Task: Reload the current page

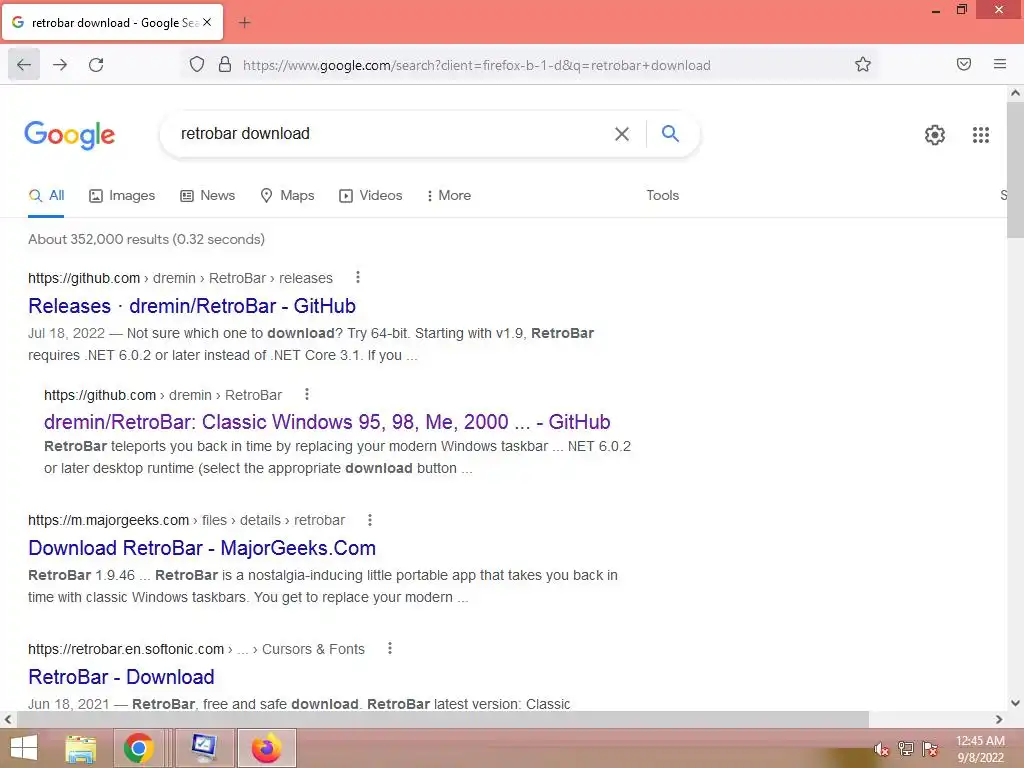Action: tap(96, 65)
